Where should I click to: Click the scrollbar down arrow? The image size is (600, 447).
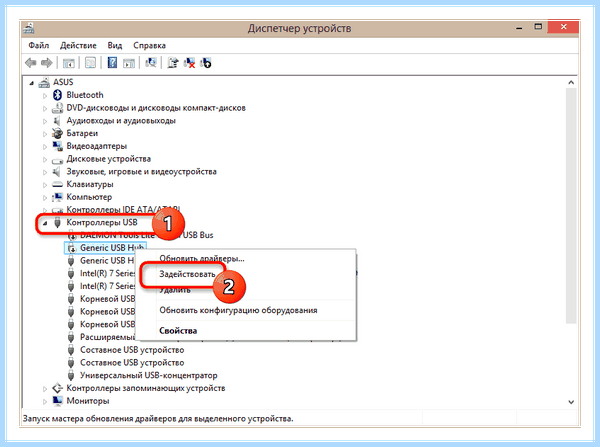[x=571, y=402]
